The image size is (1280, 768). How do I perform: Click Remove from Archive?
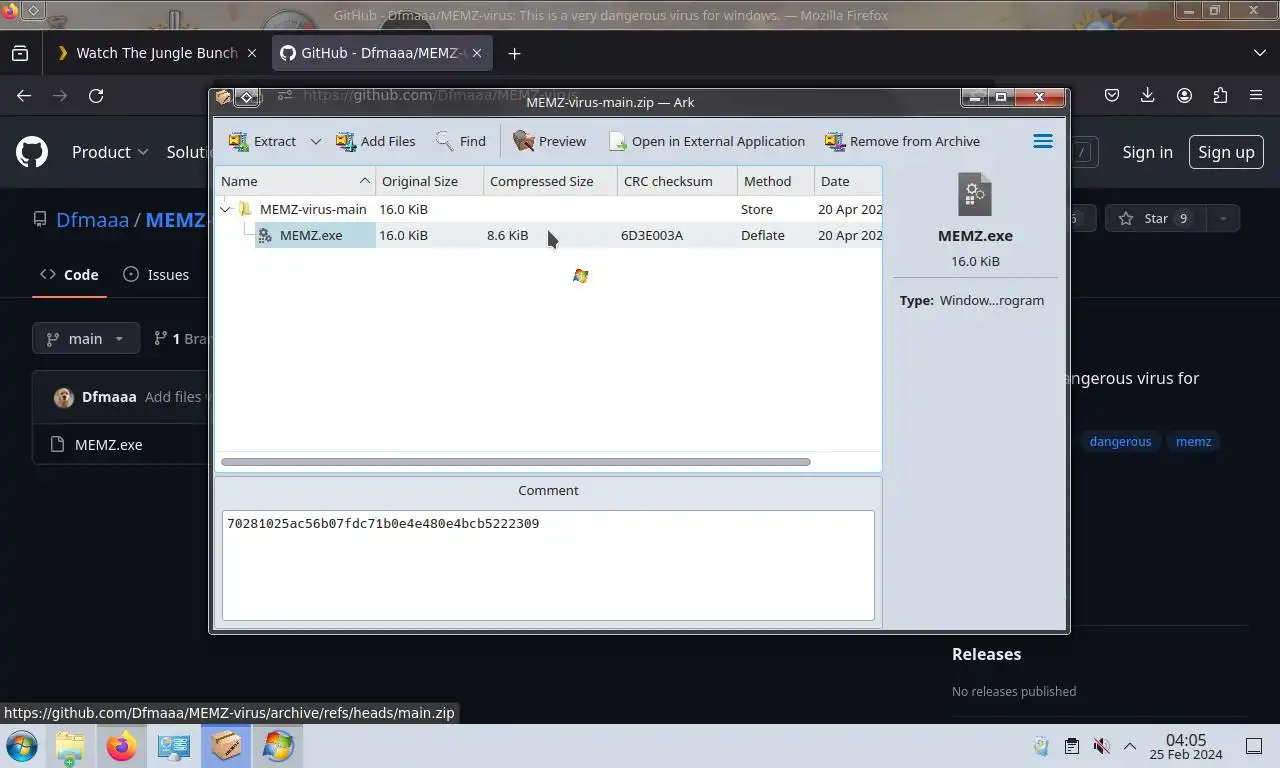pyautogui.click(x=902, y=141)
